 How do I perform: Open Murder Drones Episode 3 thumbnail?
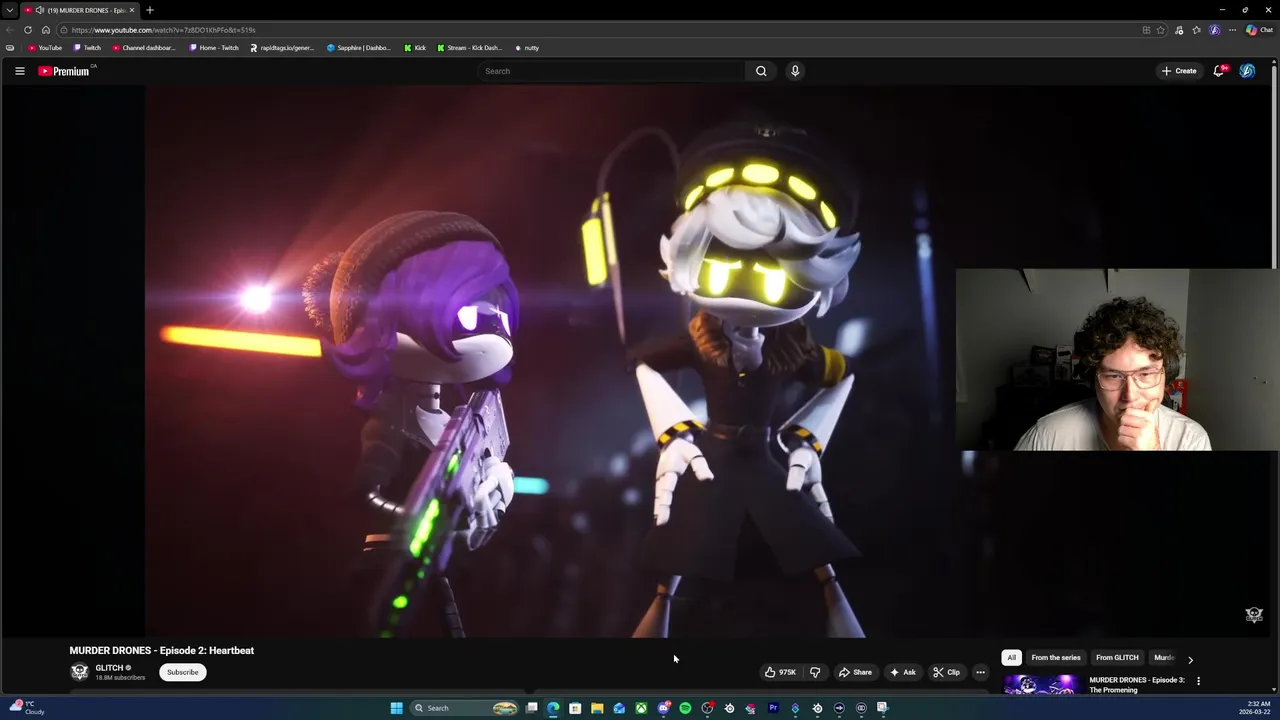pyautogui.click(x=1041, y=686)
